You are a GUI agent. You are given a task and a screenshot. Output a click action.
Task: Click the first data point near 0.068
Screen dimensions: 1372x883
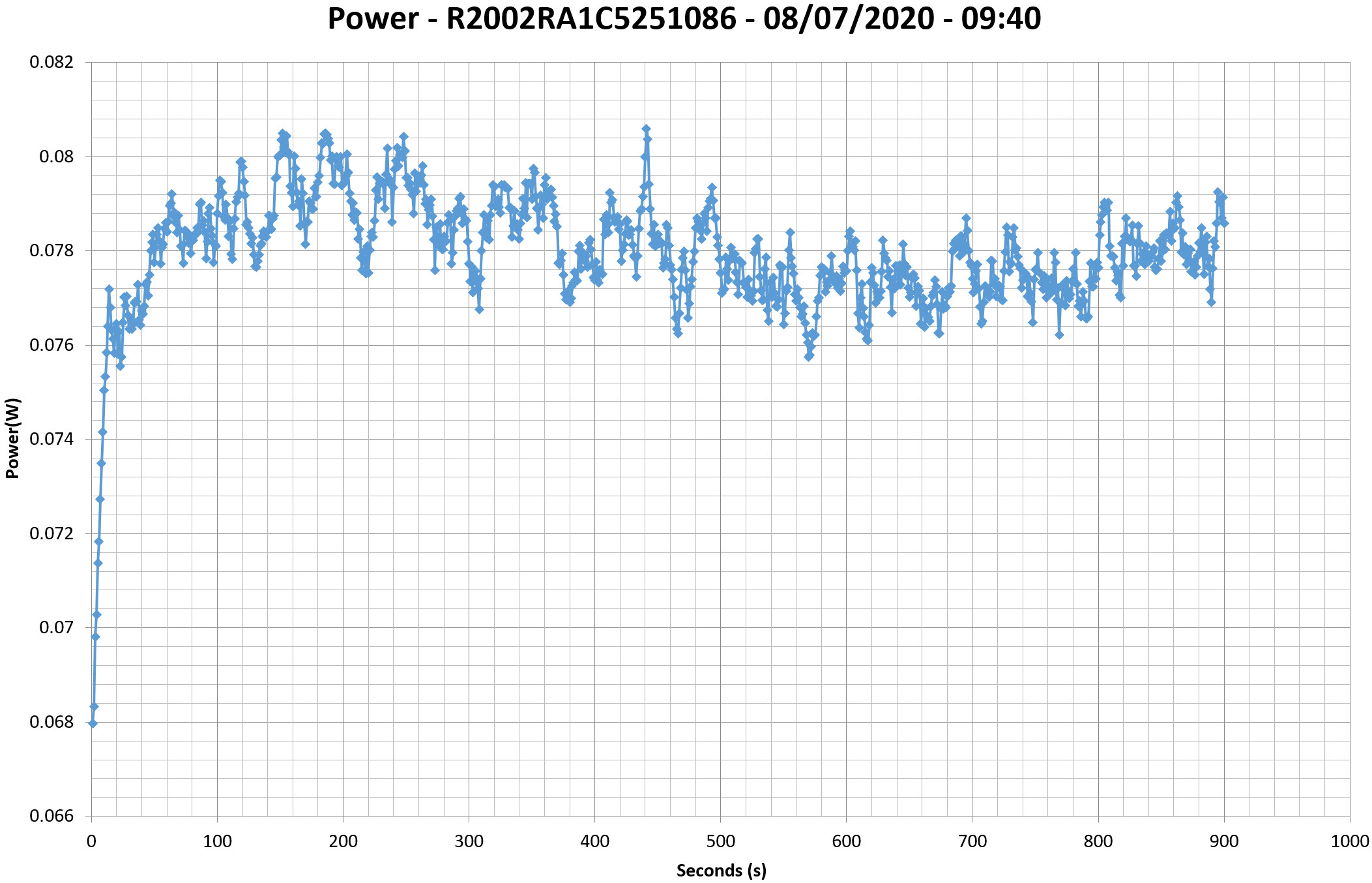pyautogui.click(x=93, y=723)
